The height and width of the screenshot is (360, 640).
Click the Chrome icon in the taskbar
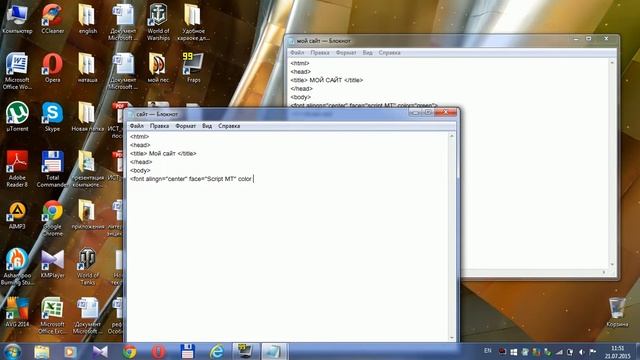pos(129,351)
